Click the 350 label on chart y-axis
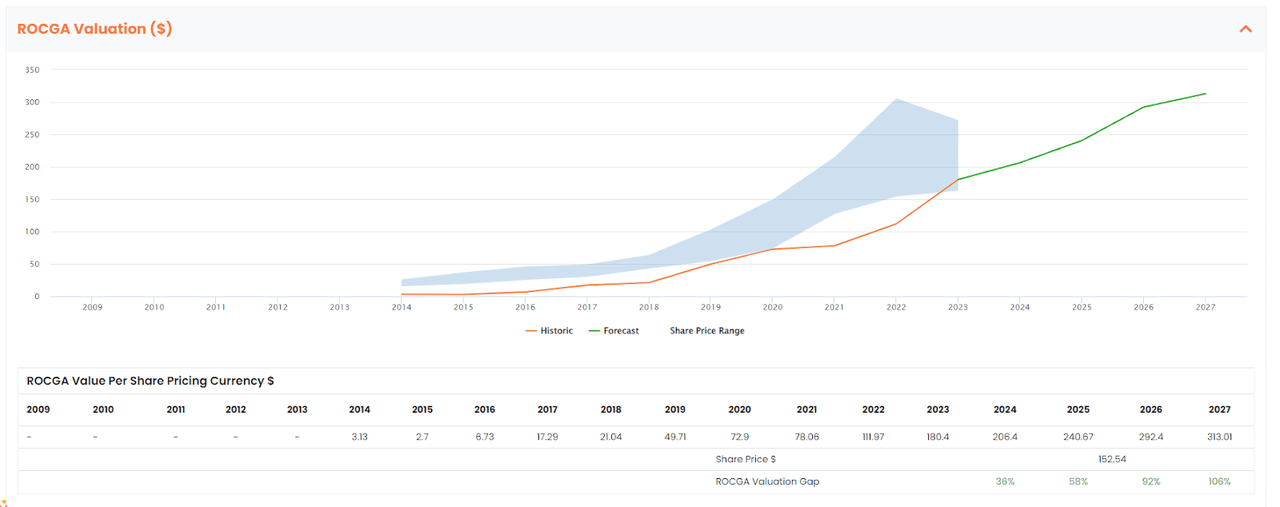The image size is (1280, 507). (32, 70)
